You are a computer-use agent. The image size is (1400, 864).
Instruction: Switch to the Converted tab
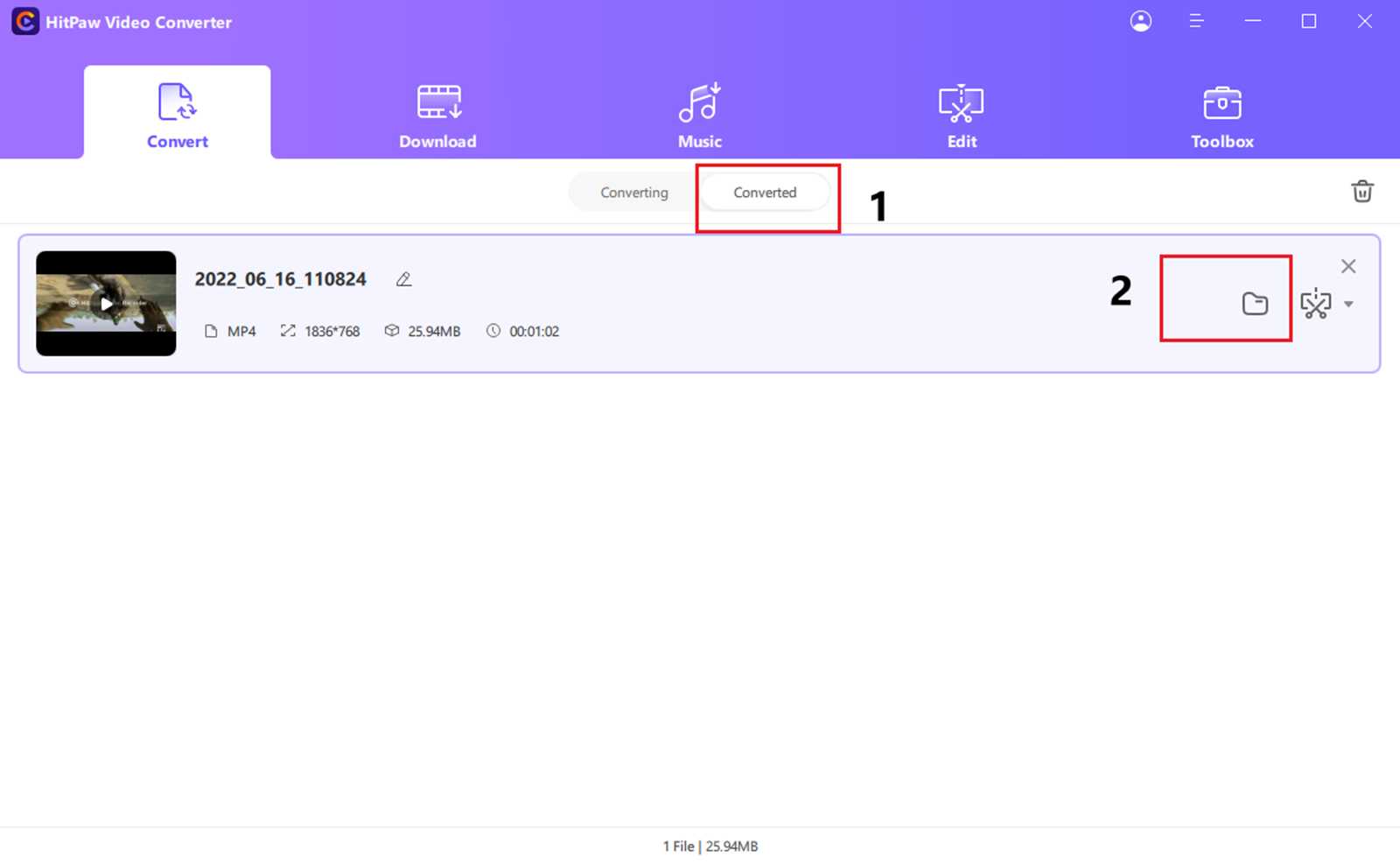765,192
